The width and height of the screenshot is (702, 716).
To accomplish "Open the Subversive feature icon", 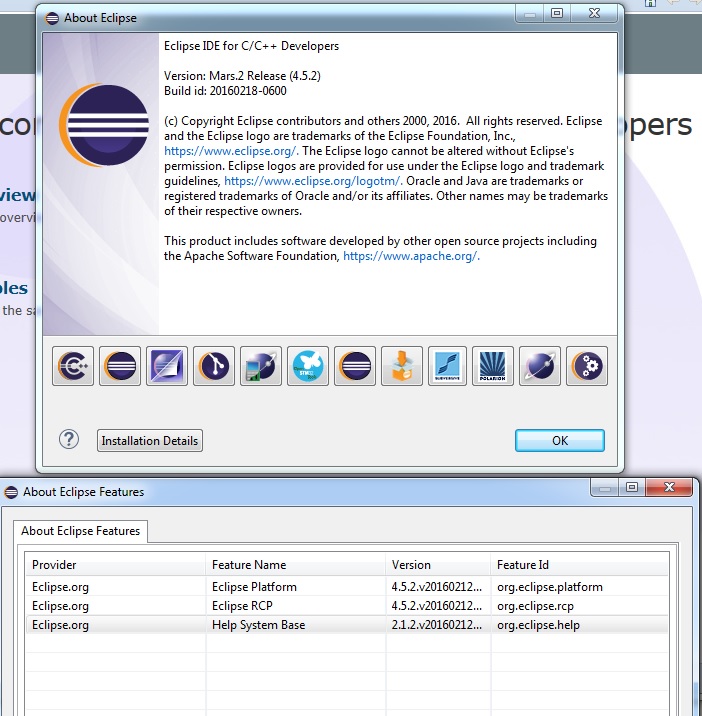I will point(448,366).
